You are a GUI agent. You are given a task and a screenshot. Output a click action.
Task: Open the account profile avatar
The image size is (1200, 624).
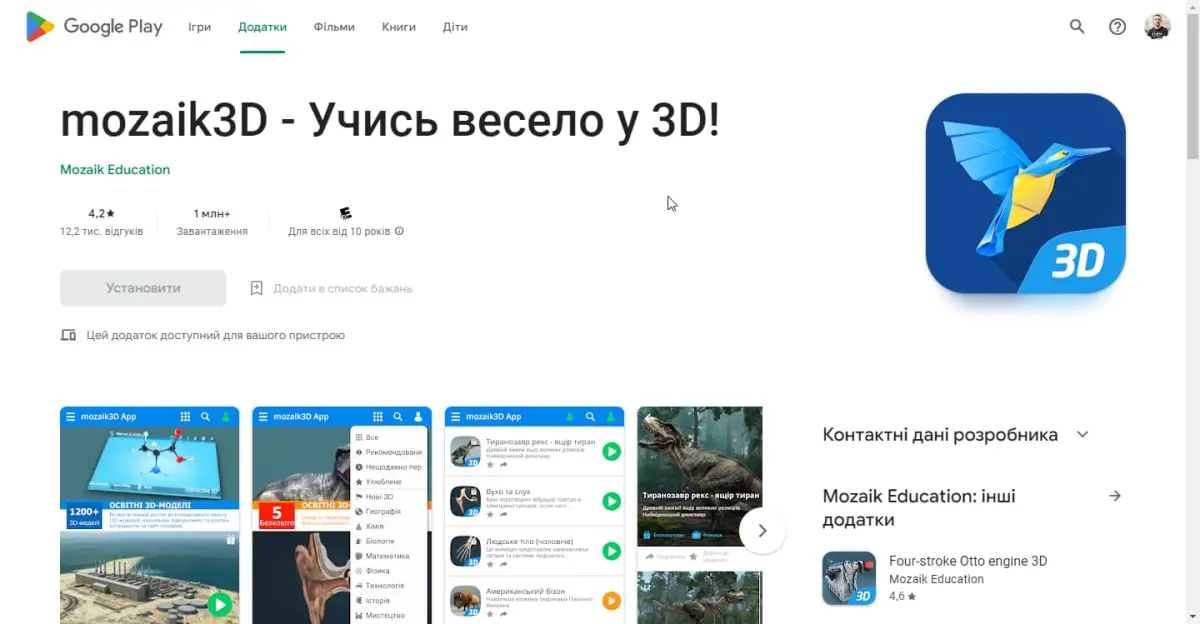(x=1158, y=27)
